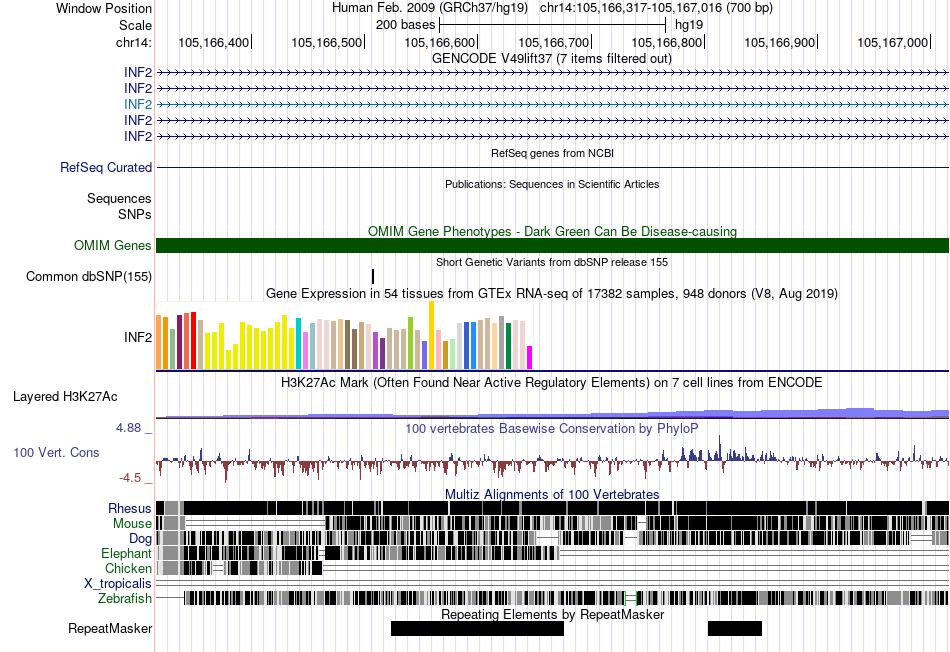The width and height of the screenshot is (950, 652).
Task: Click the OMIM Genes track label
Action: pos(112,245)
